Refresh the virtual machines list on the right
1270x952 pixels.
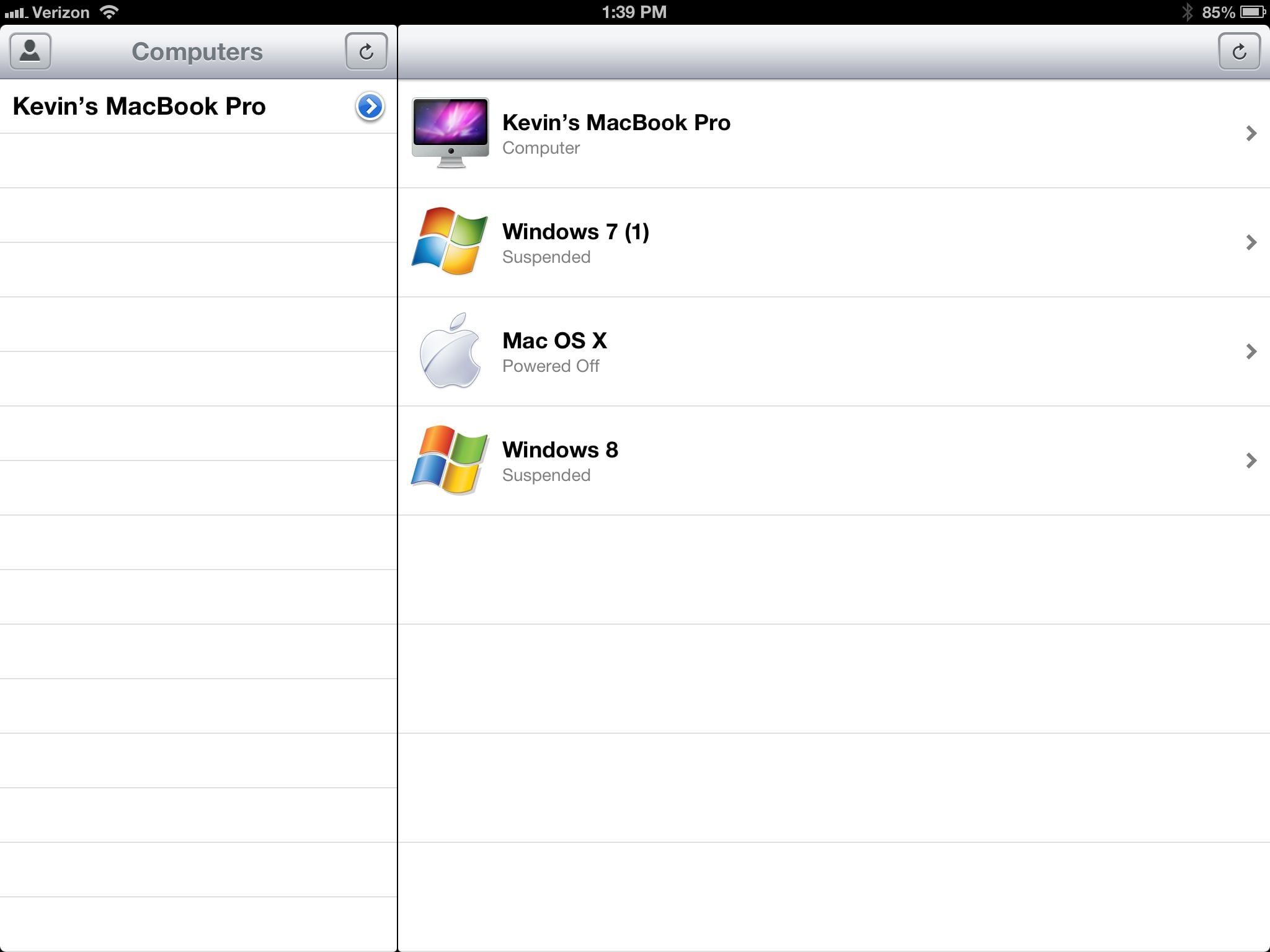coord(1239,51)
